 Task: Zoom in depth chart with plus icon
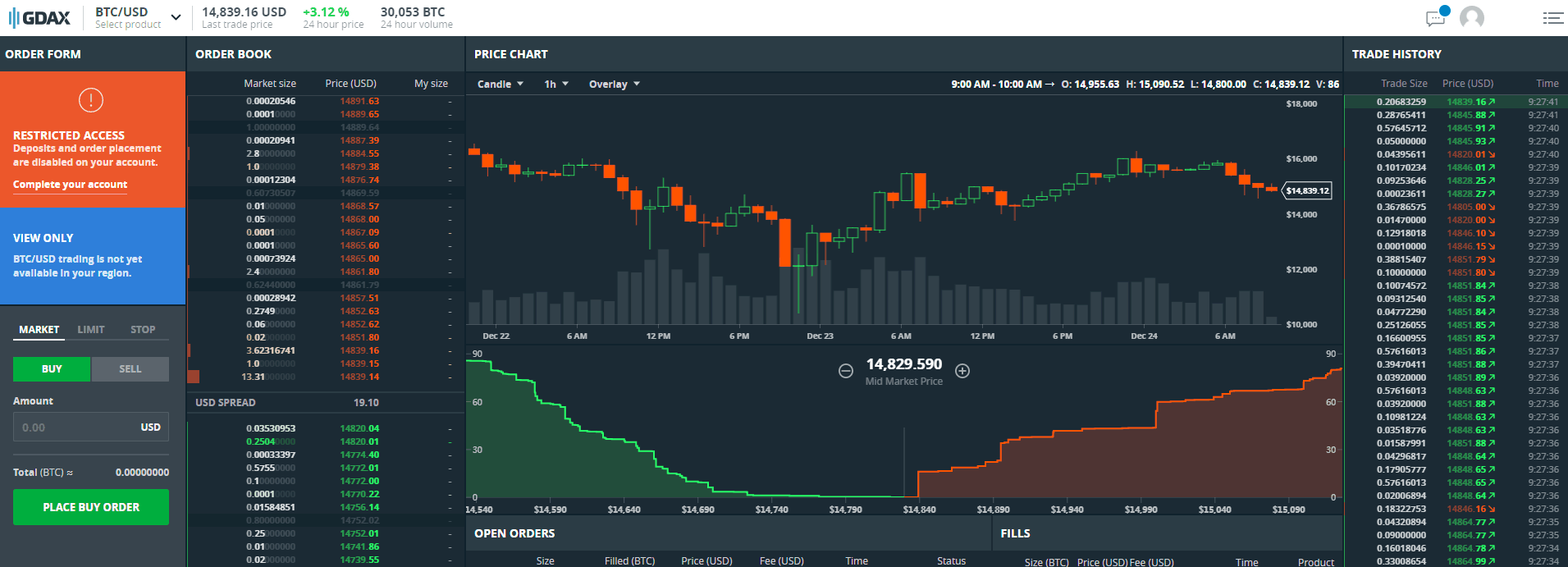point(962,371)
